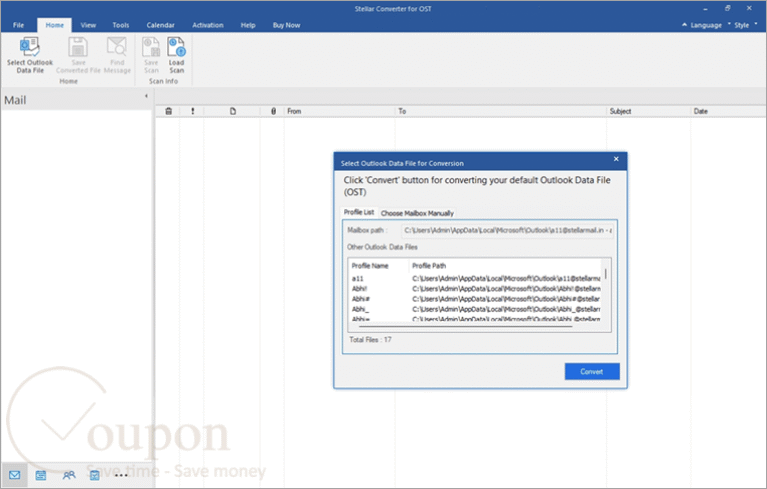Sort by item type page icon column
This screenshot has width=767, height=489.
(233, 111)
